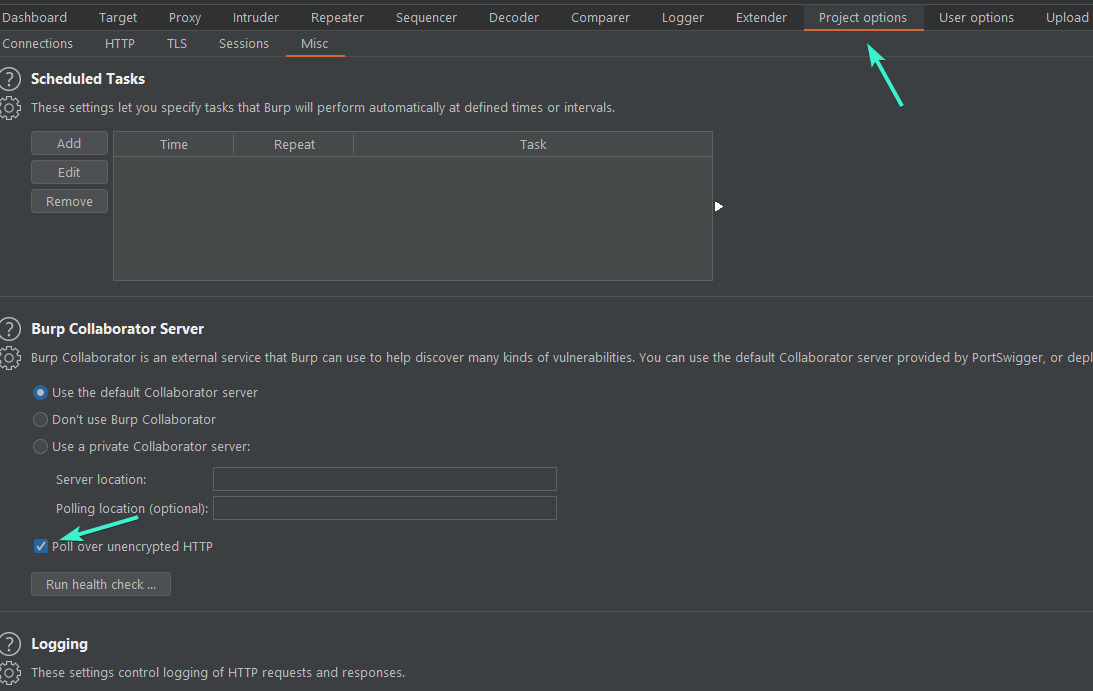Choose Don't use Burp Collaborator
Screen dimensions: 1093x691
39,419
